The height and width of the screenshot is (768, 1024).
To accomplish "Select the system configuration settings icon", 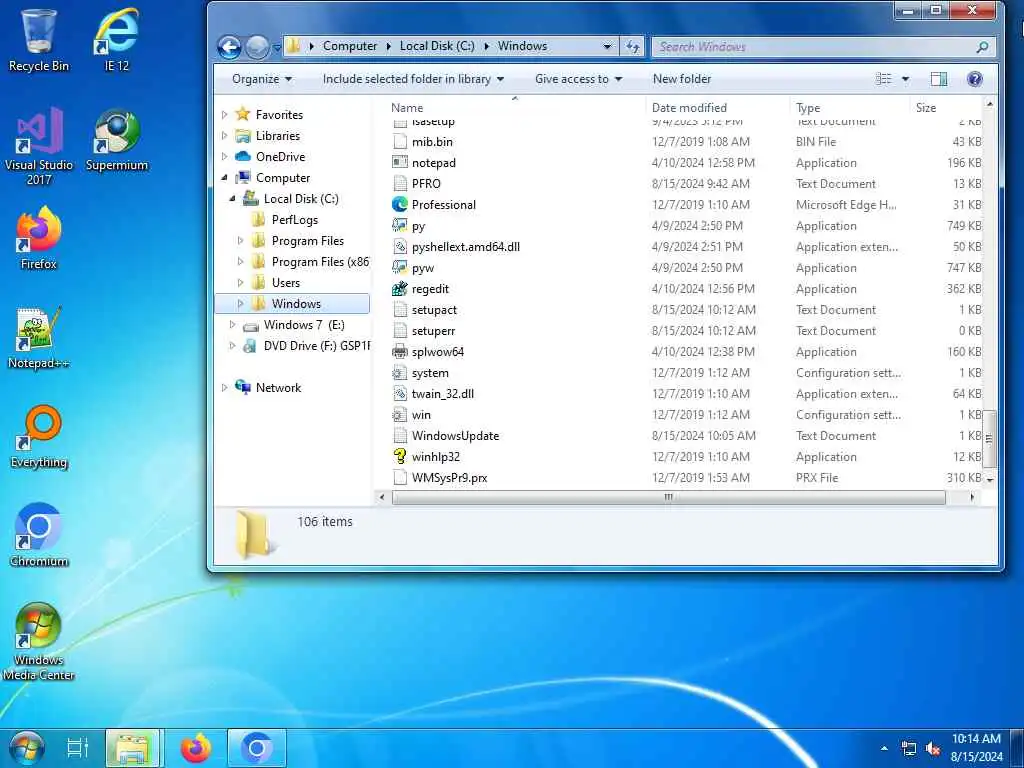I will [400, 373].
